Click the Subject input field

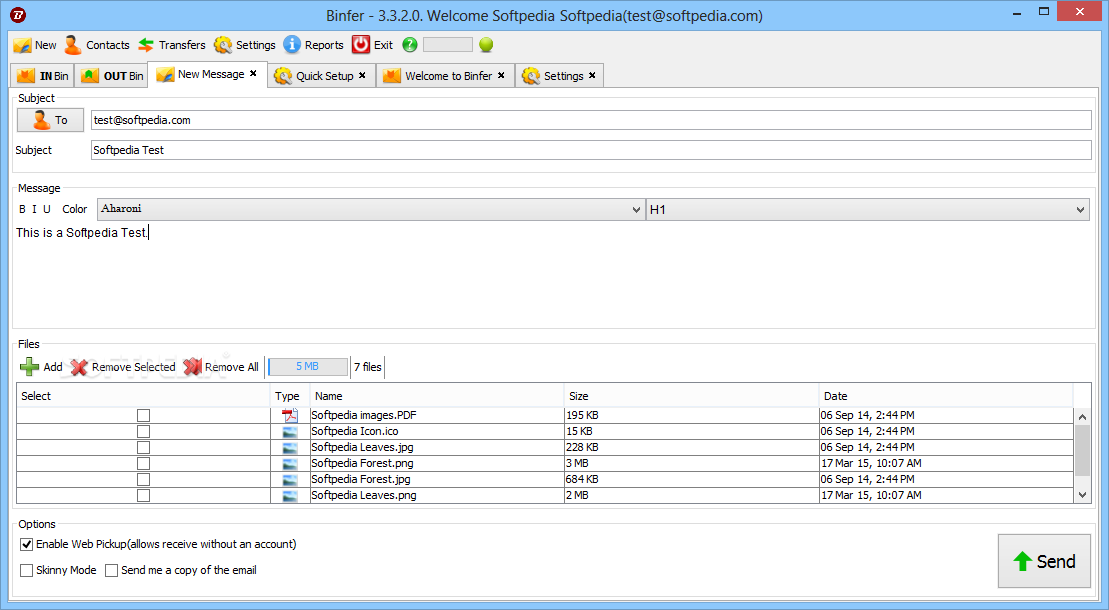591,150
